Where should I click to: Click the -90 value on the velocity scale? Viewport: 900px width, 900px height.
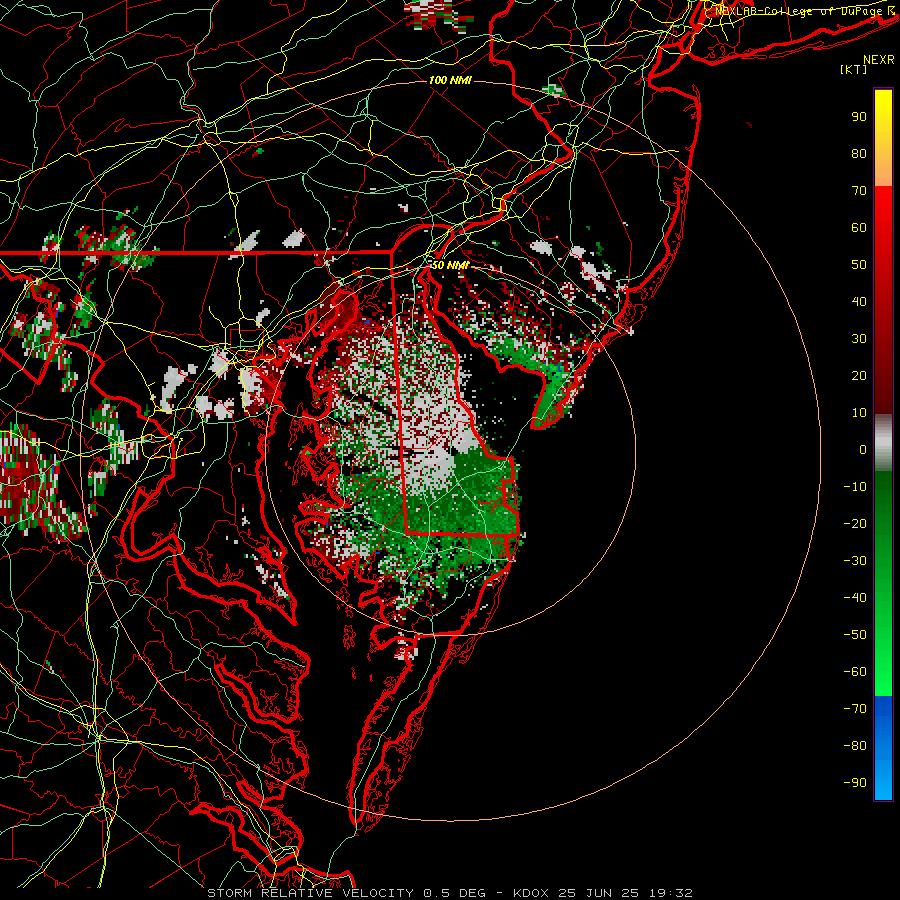[855, 783]
